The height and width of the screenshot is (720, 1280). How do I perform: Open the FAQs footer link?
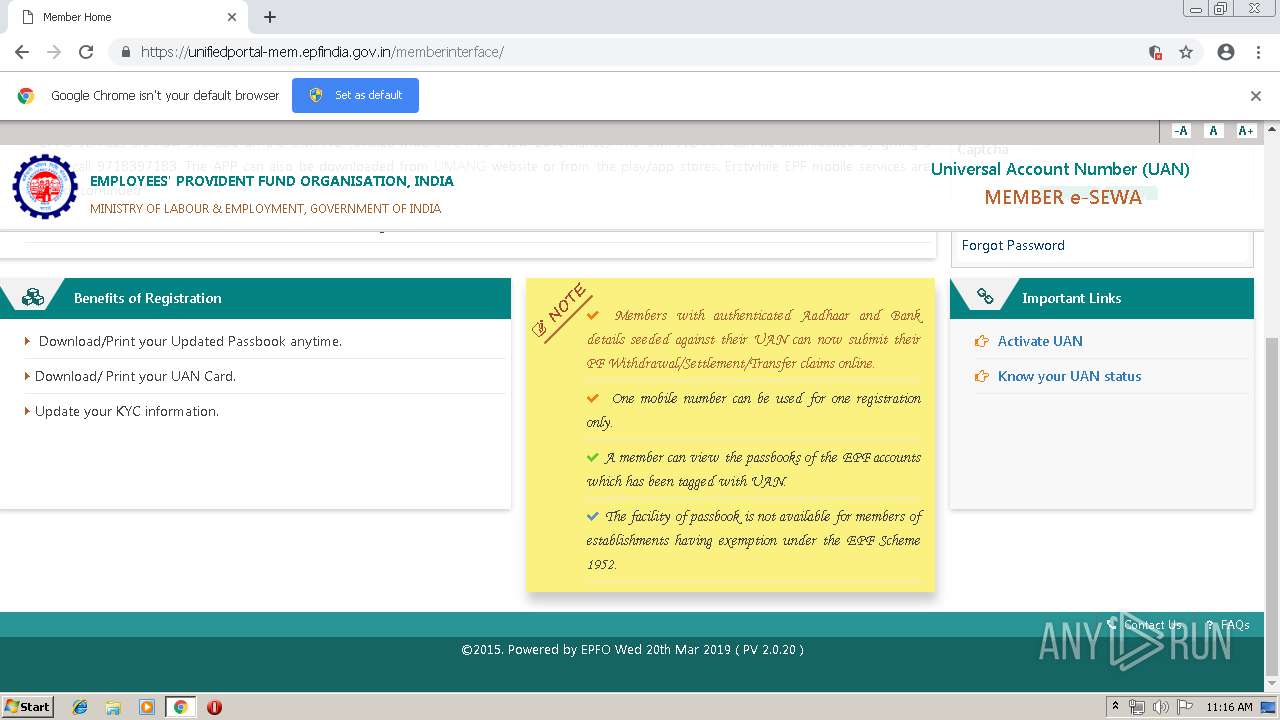[1235, 625]
